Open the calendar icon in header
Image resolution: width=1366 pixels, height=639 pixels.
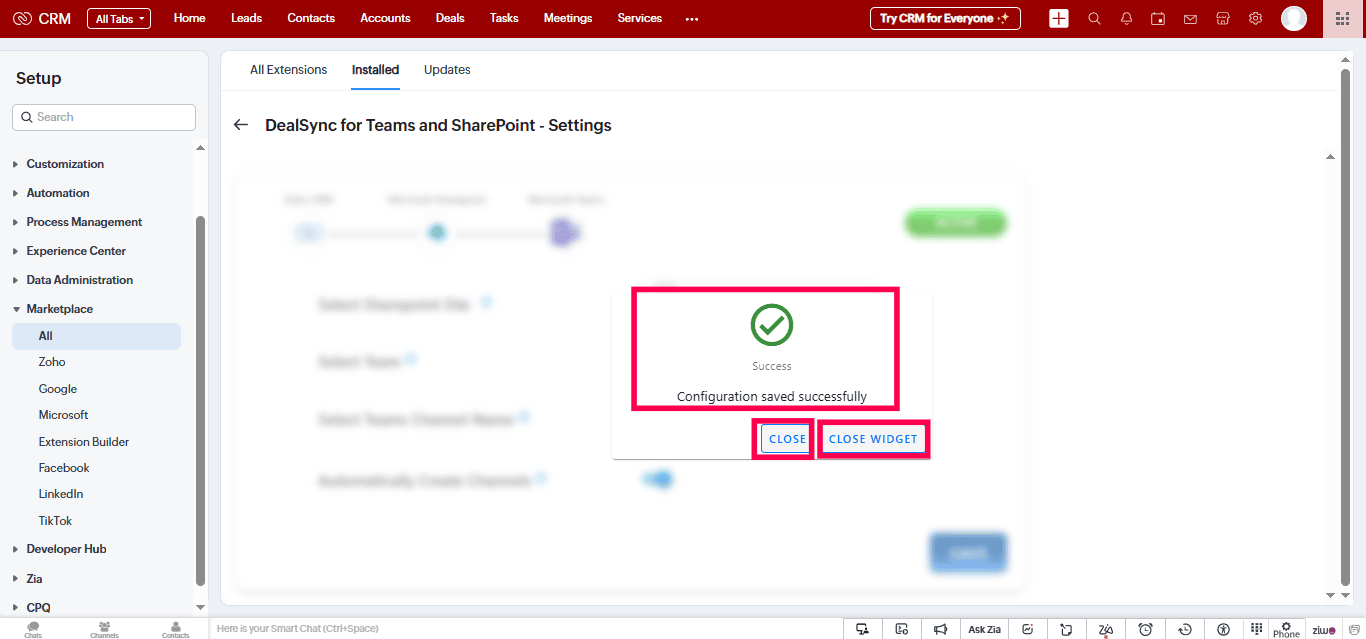(1158, 18)
